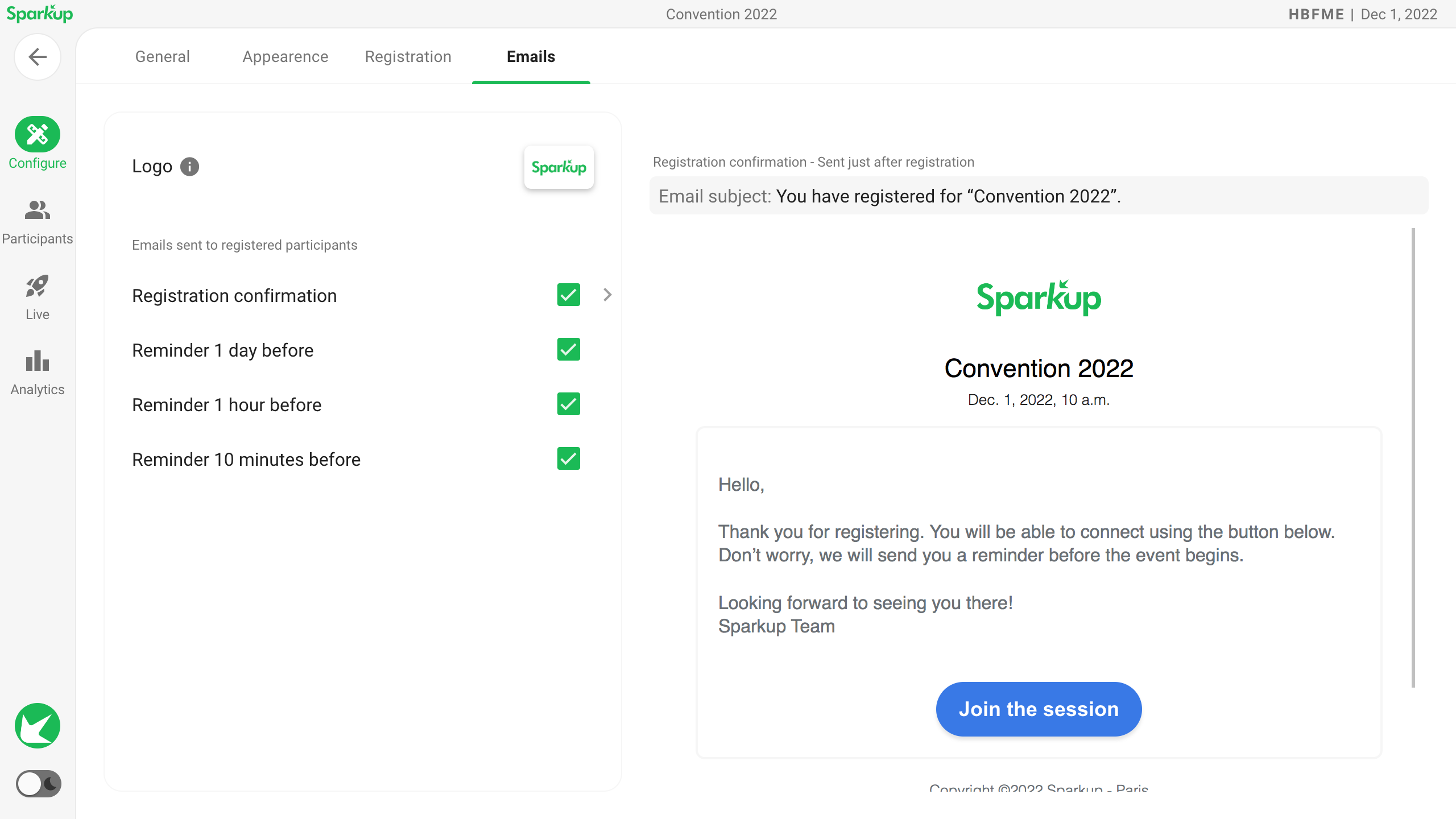Click the Join the session button
Screen dimensions: 1456x819
click(1039, 709)
